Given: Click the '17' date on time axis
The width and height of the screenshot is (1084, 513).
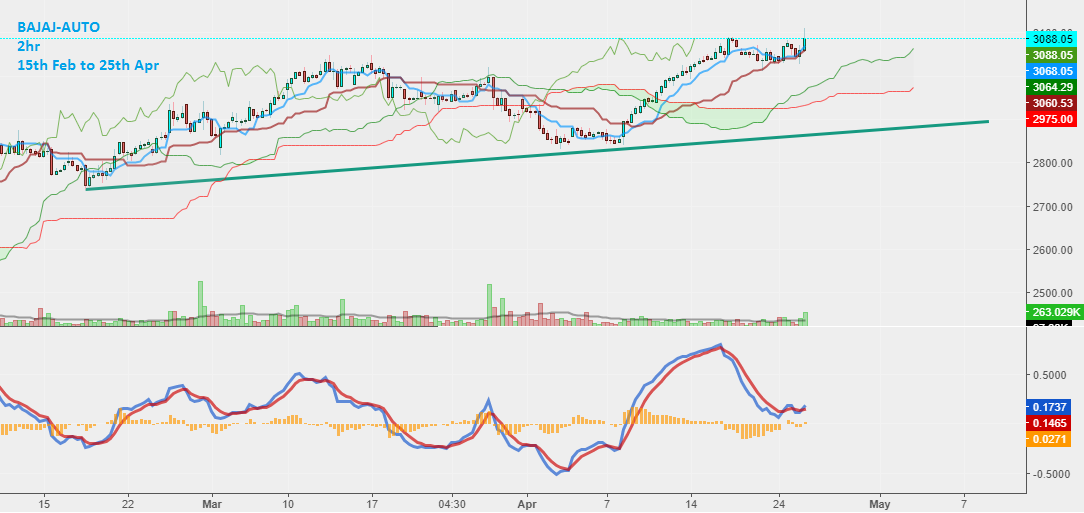Looking at the screenshot, I should [373, 504].
